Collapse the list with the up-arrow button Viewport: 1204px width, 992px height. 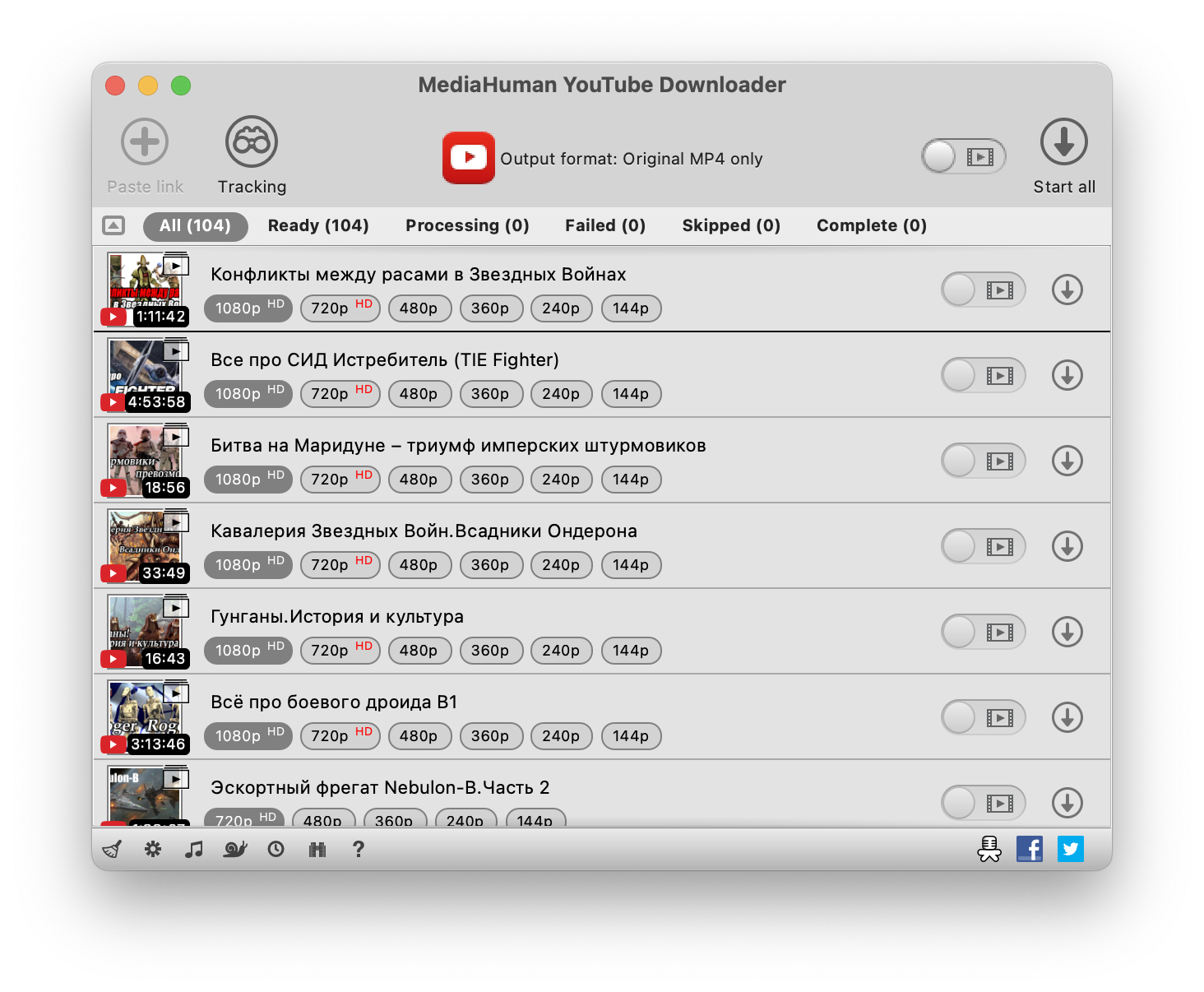tap(113, 225)
